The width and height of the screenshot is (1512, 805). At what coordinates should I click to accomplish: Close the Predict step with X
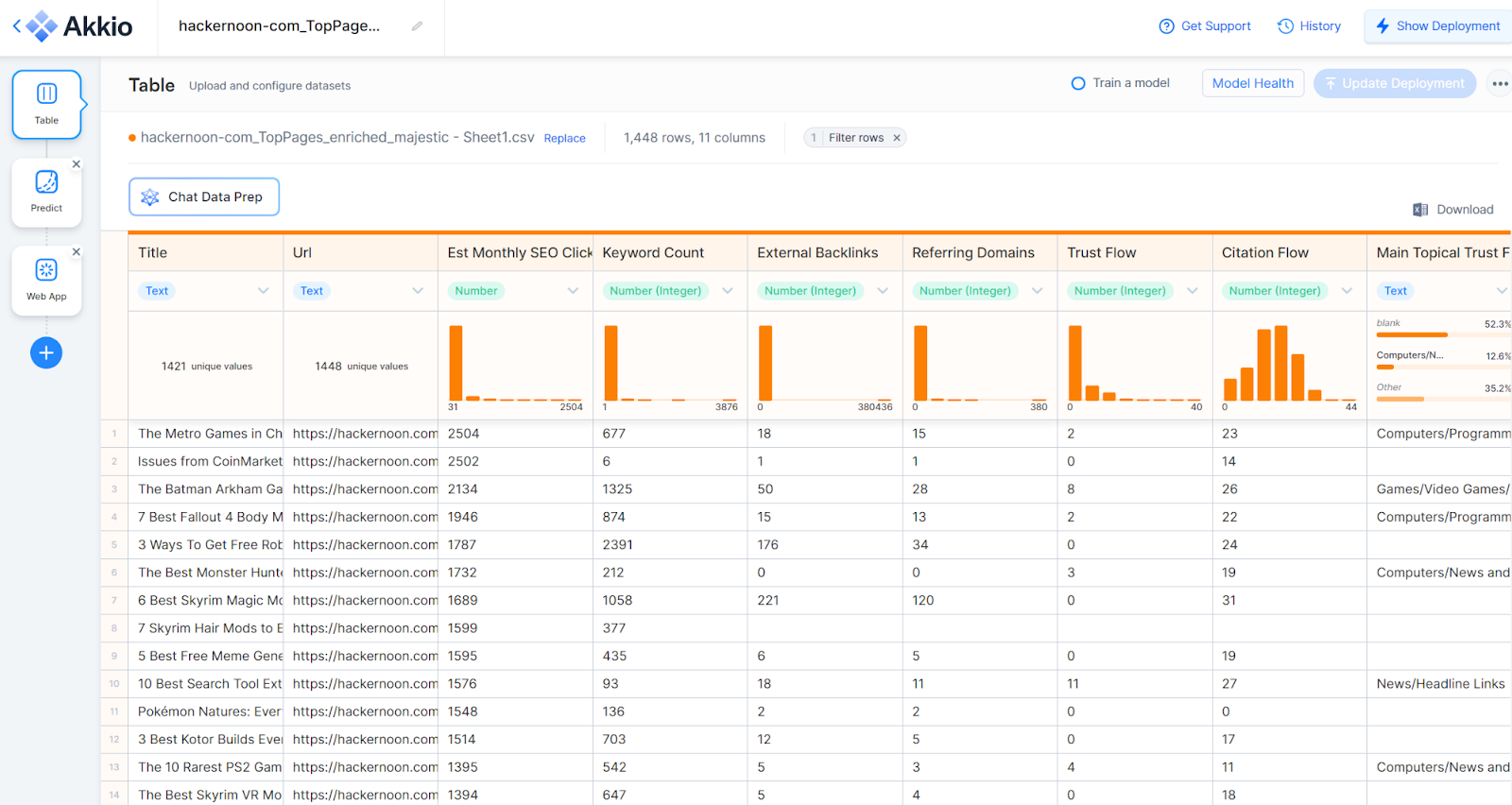click(x=77, y=164)
